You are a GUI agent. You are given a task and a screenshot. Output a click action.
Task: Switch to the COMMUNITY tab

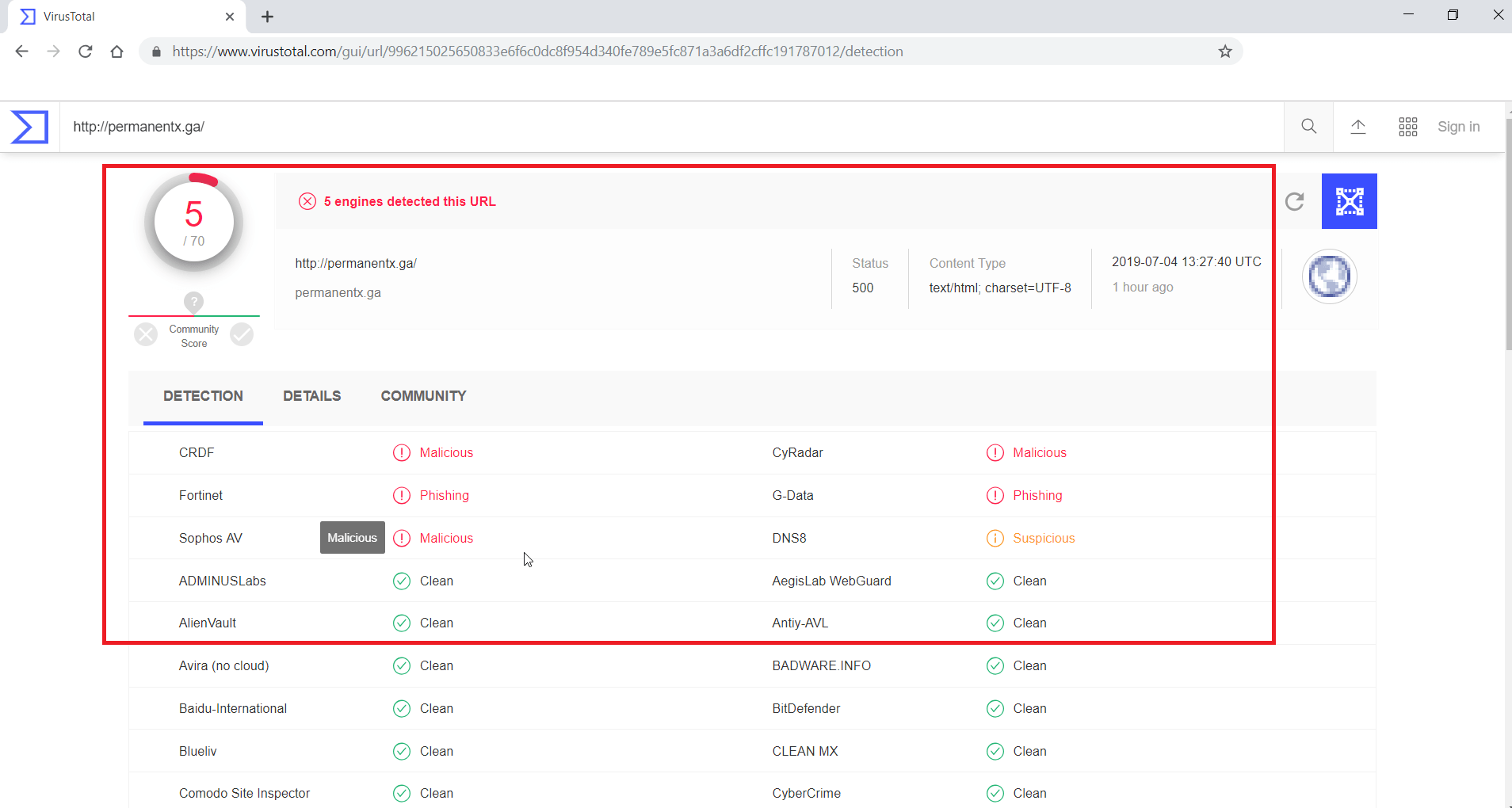pos(423,396)
